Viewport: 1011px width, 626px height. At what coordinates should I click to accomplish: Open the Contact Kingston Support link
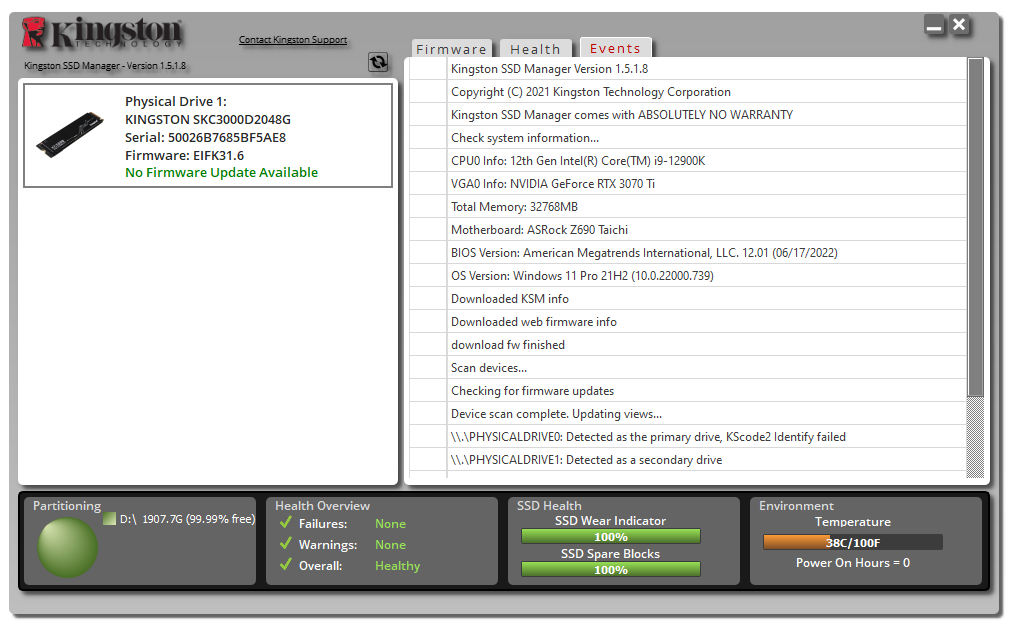tap(293, 40)
